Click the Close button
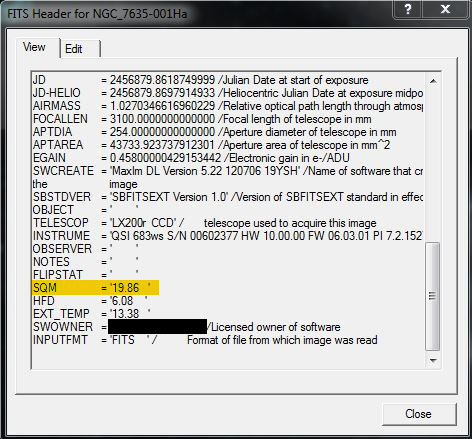Viewport: 472px width, 439px height. coord(419,414)
